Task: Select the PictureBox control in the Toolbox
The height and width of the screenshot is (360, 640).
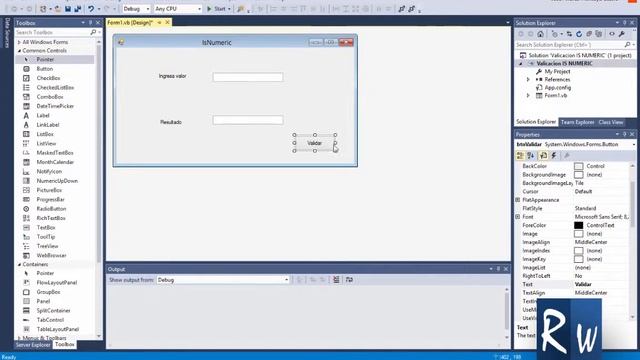Action: pyautogui.click(x=49, y=190)
